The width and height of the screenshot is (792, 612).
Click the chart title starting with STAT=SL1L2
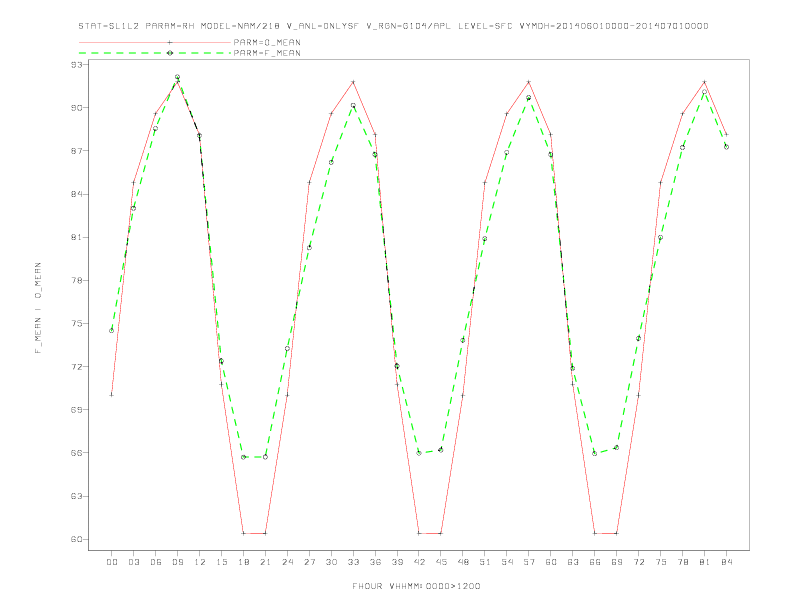pyautogui.click(x=393, y=26)
